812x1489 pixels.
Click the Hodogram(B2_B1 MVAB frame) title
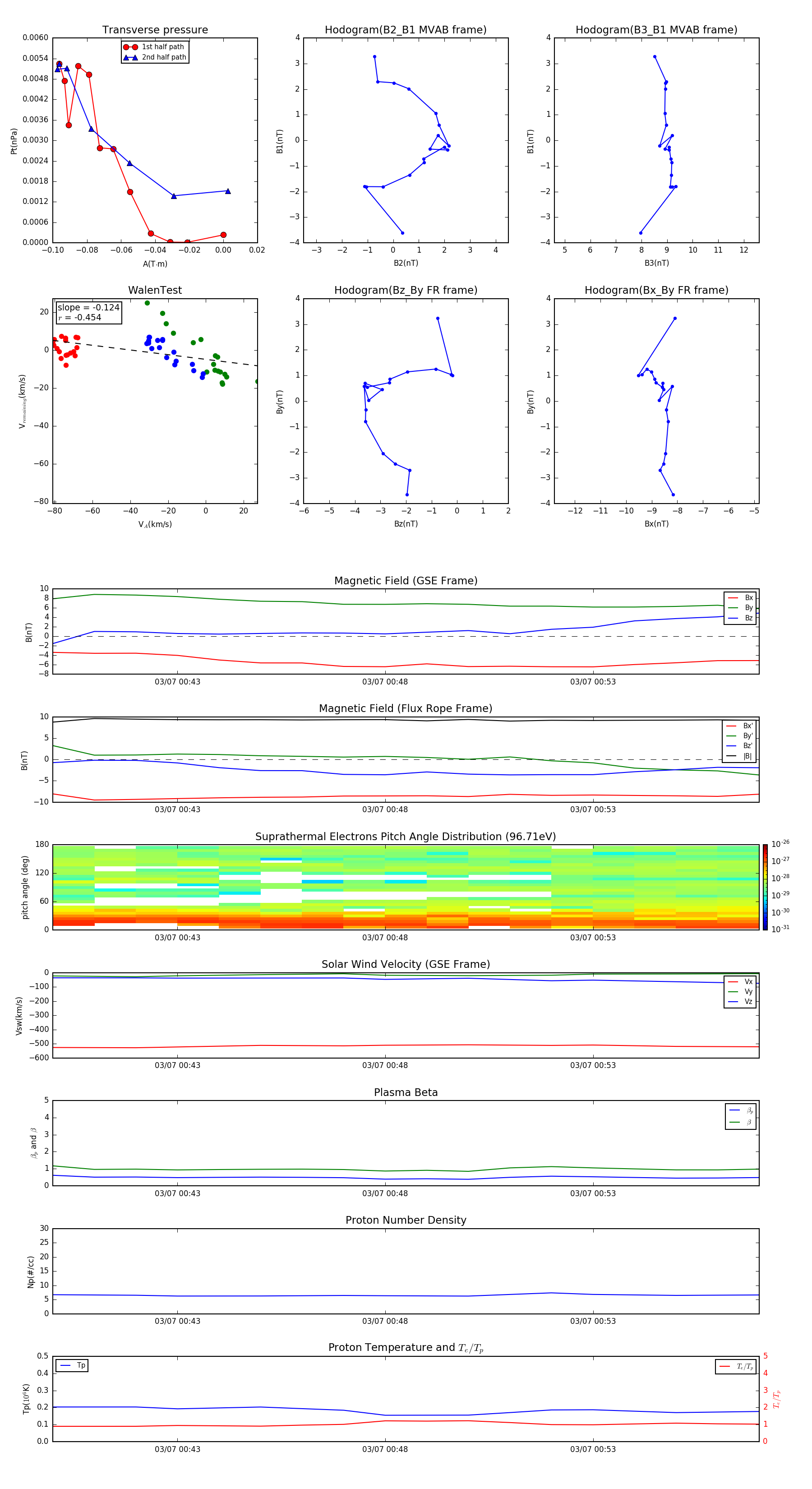pos(406,30)
